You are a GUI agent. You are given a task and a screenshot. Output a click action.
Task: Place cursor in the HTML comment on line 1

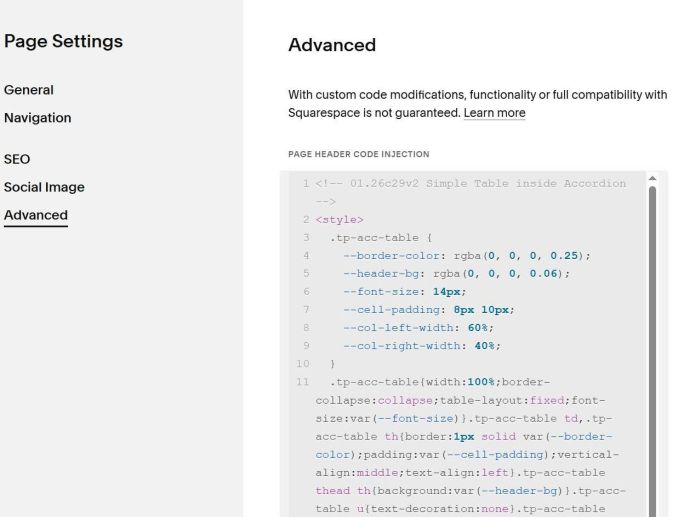(x=470, y=183)
